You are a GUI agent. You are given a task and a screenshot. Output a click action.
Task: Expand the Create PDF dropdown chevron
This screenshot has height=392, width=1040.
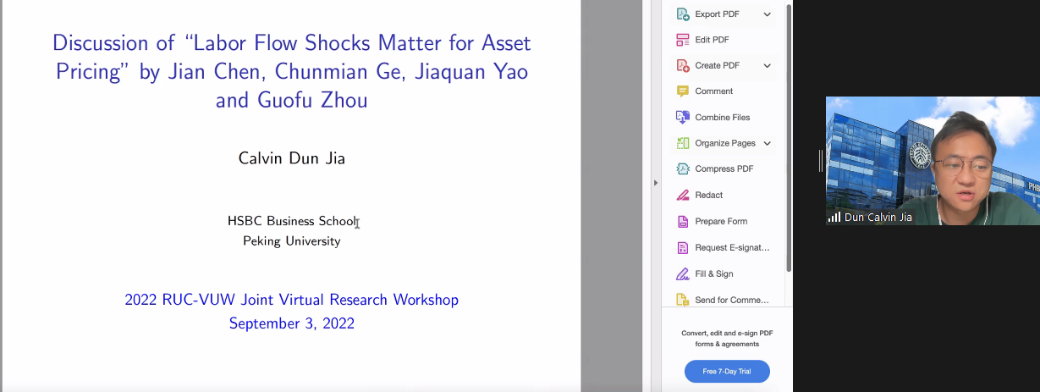(x=767, y=66)
